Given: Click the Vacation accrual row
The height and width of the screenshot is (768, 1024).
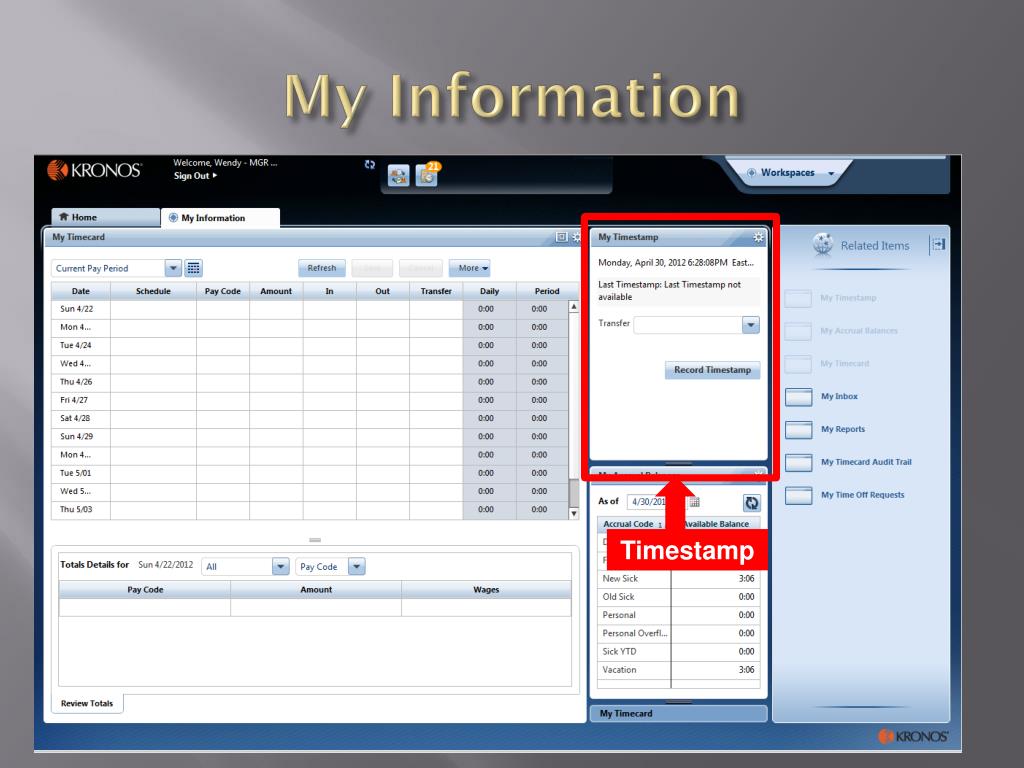Looking at the screenshot, I should click(x=679, y=670).
